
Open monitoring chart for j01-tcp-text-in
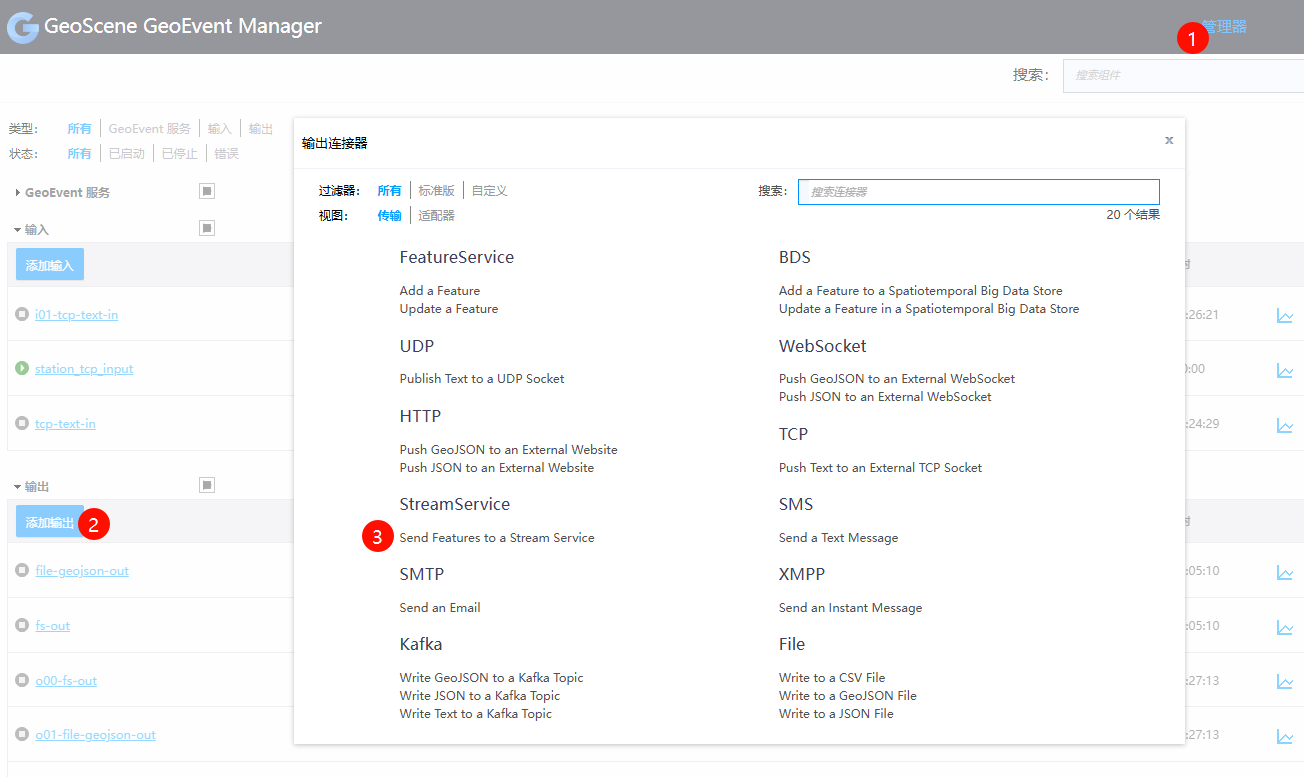pos(1285,316)
